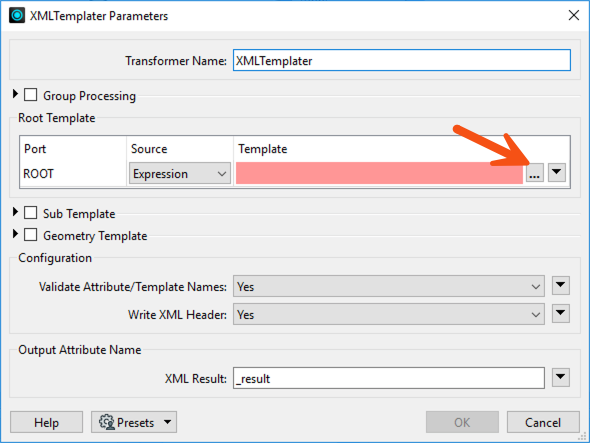Open arrow menu beside Write XML Header
Viewport: 590px width, 443px height.
click(561, 314)
